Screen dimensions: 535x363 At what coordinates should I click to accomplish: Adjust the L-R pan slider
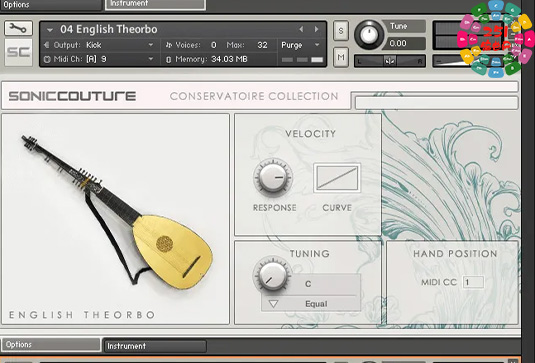[x=390, y=61]
